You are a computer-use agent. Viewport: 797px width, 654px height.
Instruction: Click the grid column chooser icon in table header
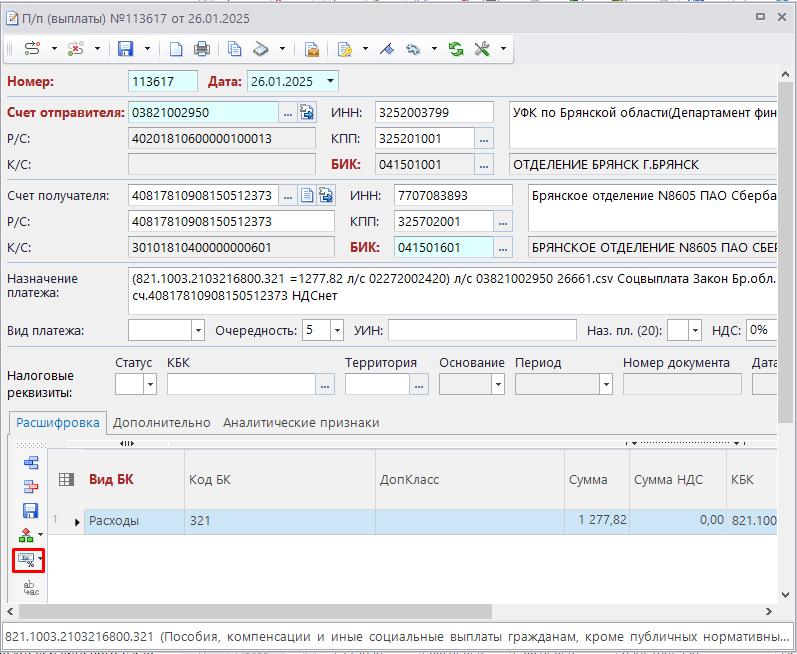point(67,480)
